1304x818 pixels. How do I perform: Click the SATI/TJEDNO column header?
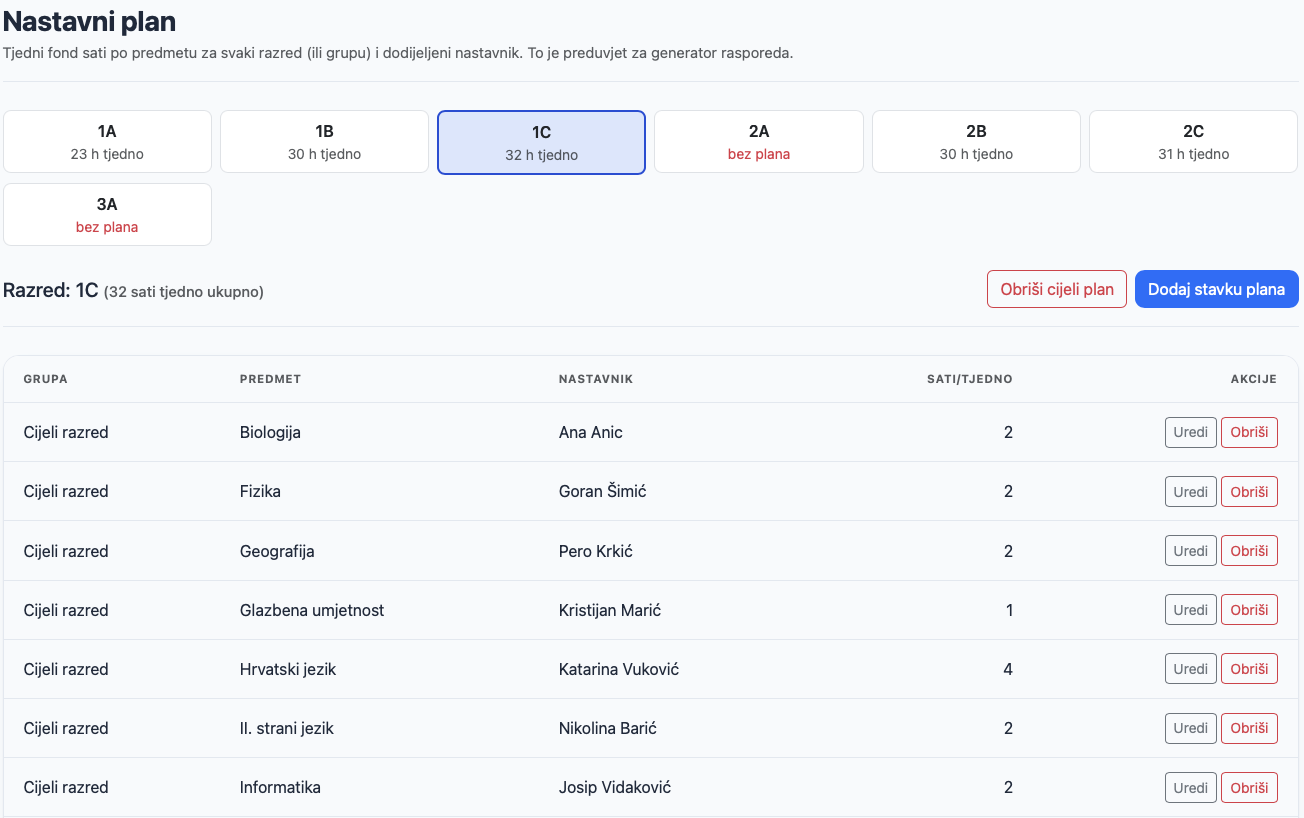pyautogui.click(x=969, y=379)
